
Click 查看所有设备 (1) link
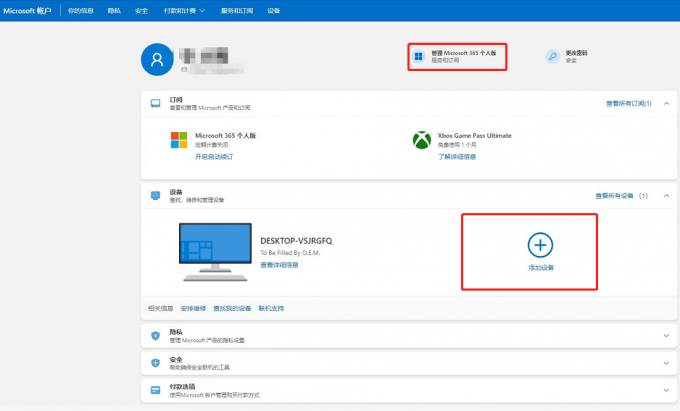click(621, 196)
